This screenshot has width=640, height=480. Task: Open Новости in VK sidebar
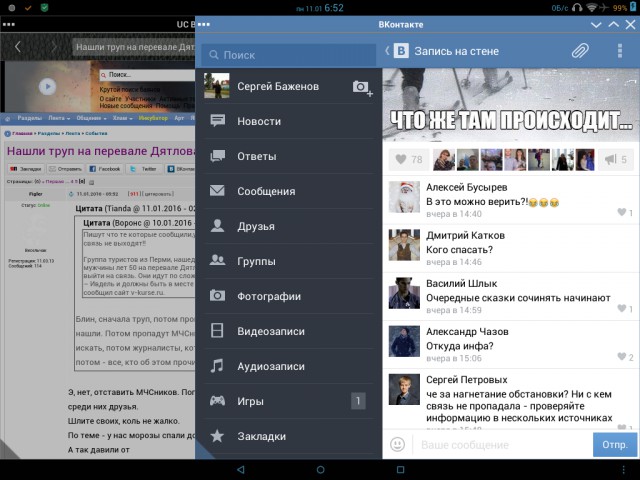[x=289, y=121]
